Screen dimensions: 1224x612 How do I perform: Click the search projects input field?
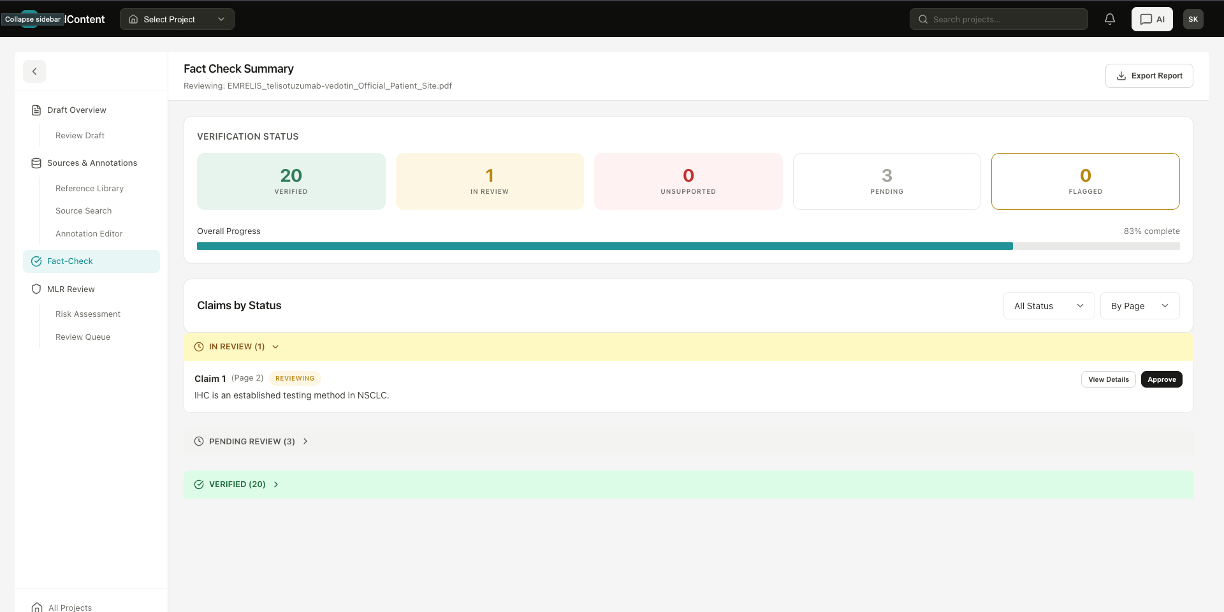tap(998, 19)
